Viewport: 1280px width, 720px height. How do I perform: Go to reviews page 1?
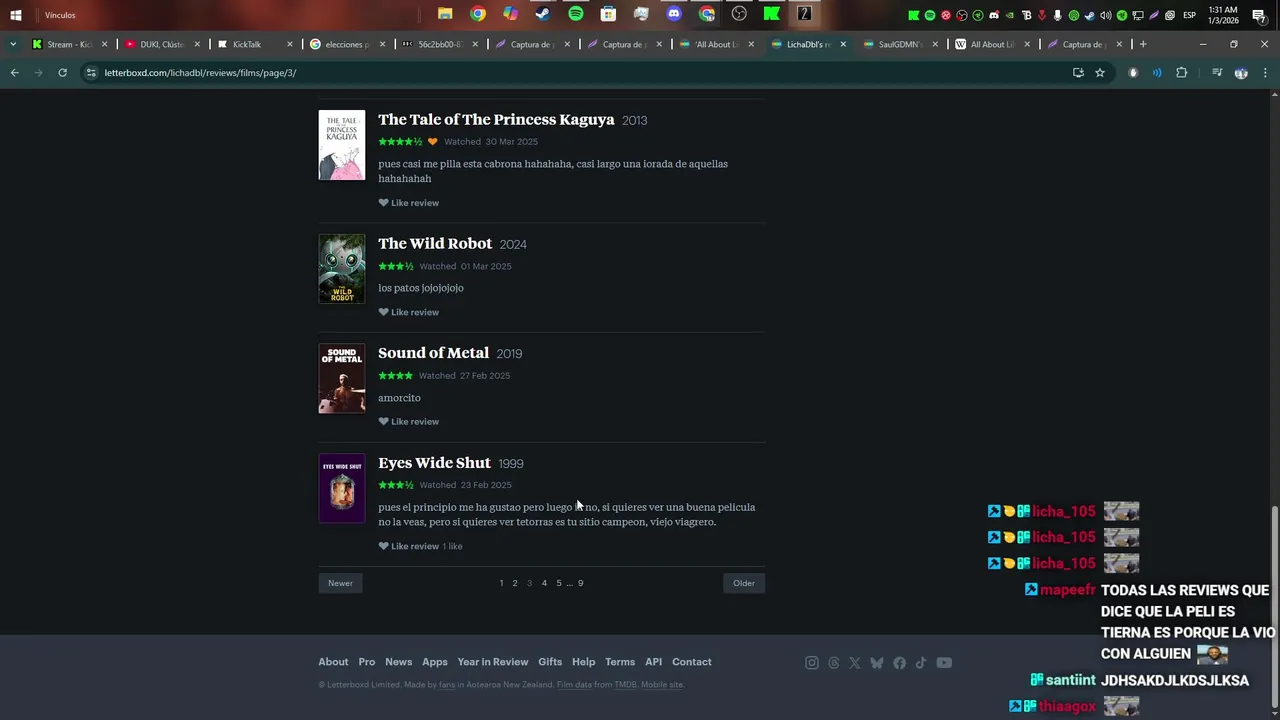click(501, 583)
